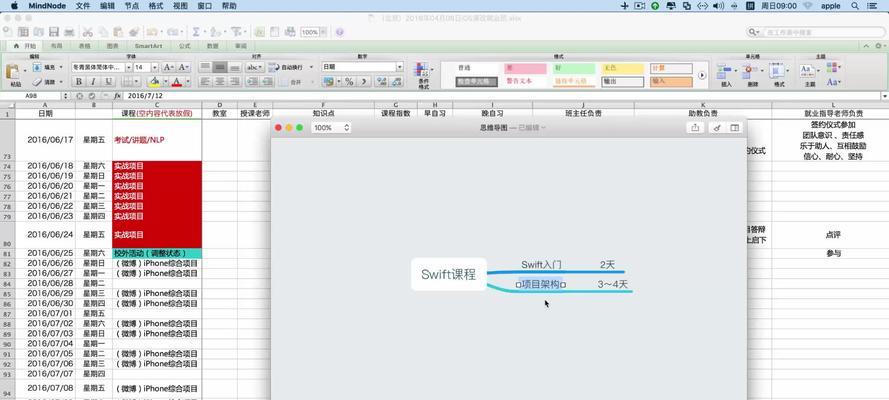Toggle Italic formatting in Excel ribbon
The width and height of the screenshot is (889, 400).
(x=92, y=82)
